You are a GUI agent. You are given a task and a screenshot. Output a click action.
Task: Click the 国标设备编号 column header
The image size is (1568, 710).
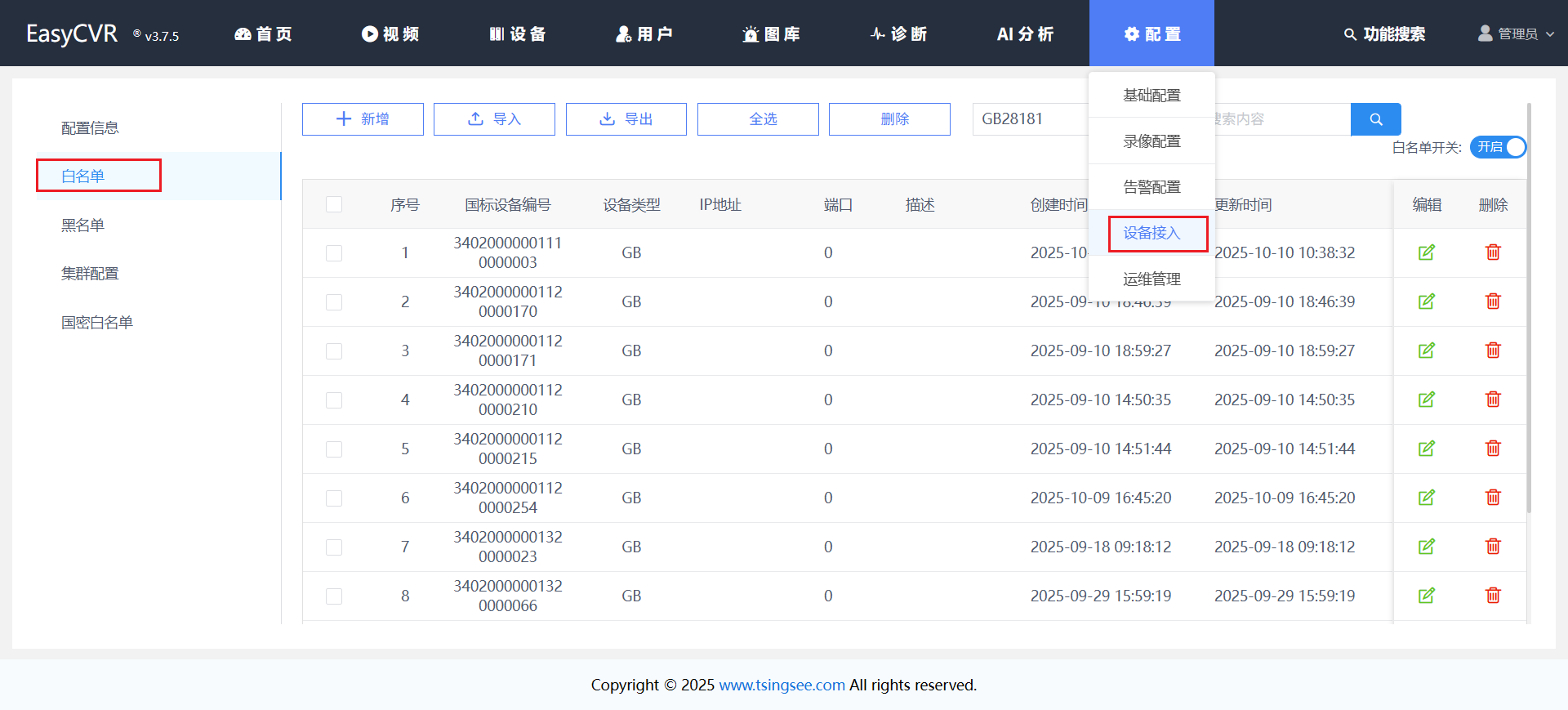point(508,205)
